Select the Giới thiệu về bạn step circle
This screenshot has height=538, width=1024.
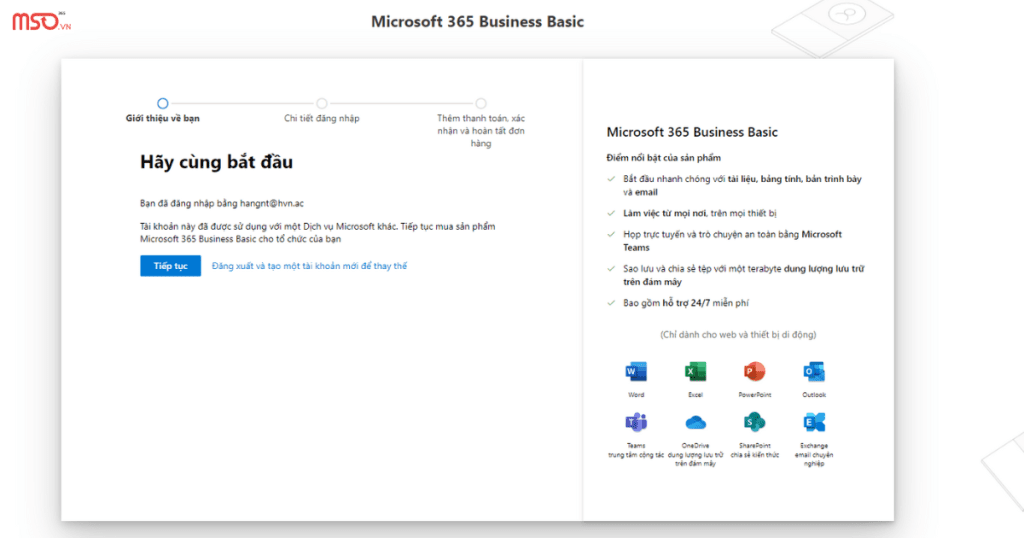pos(163,103)
